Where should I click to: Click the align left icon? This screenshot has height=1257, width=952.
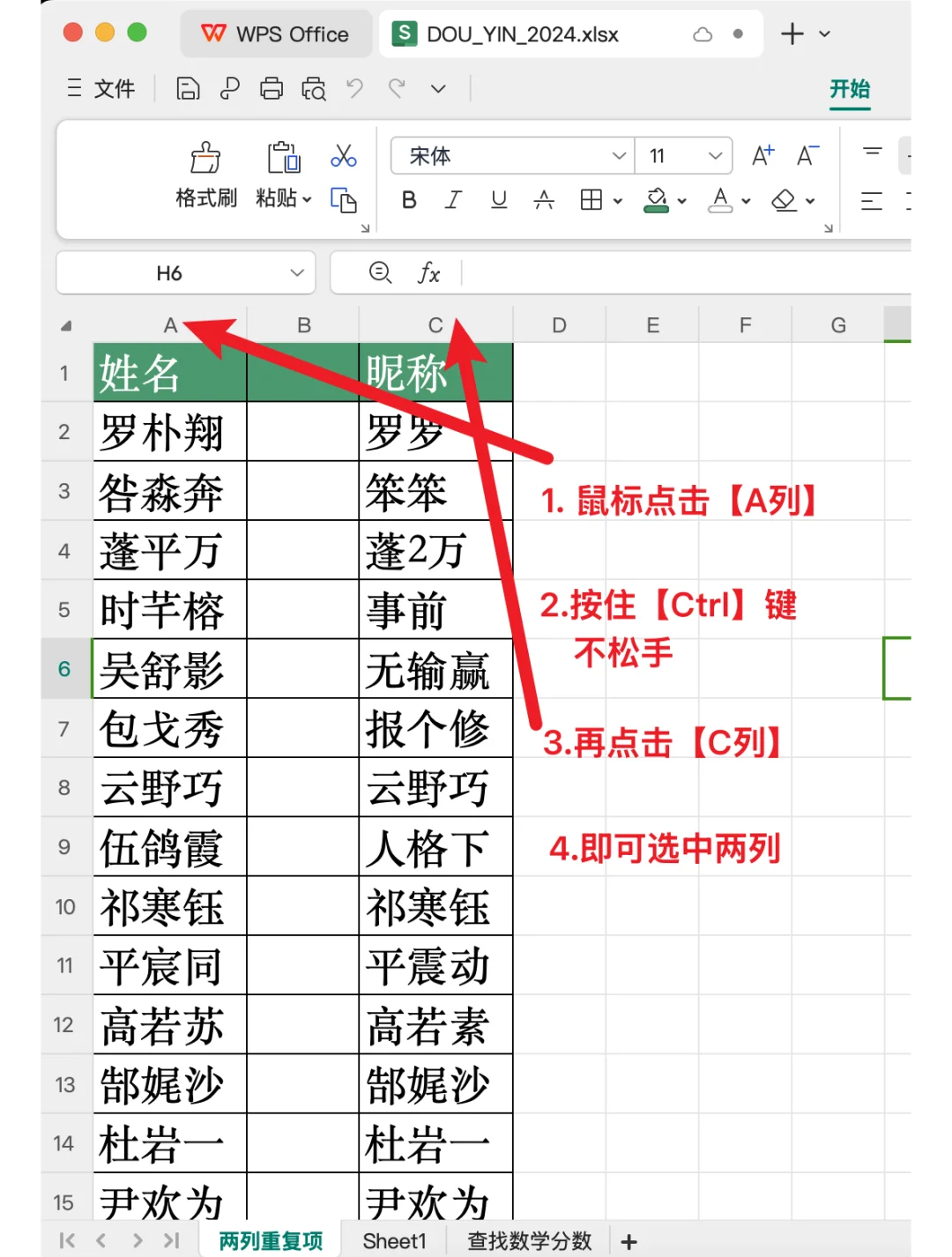(872, 201)
